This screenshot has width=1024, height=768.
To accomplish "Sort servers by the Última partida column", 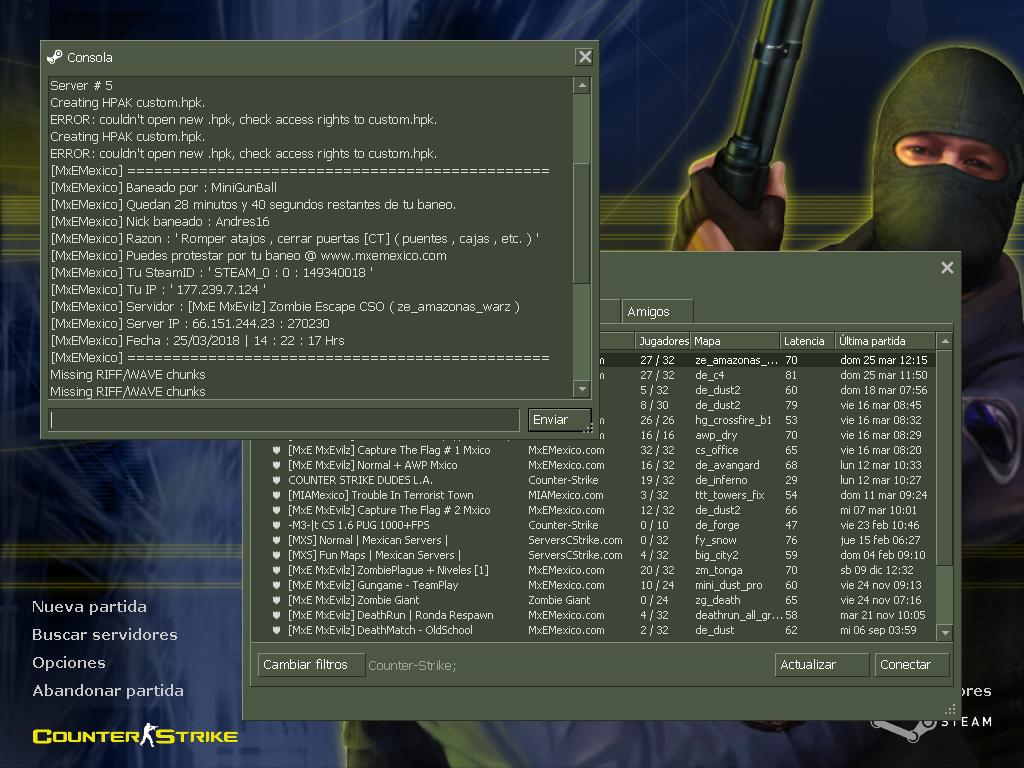I will (x=885, y=341).
